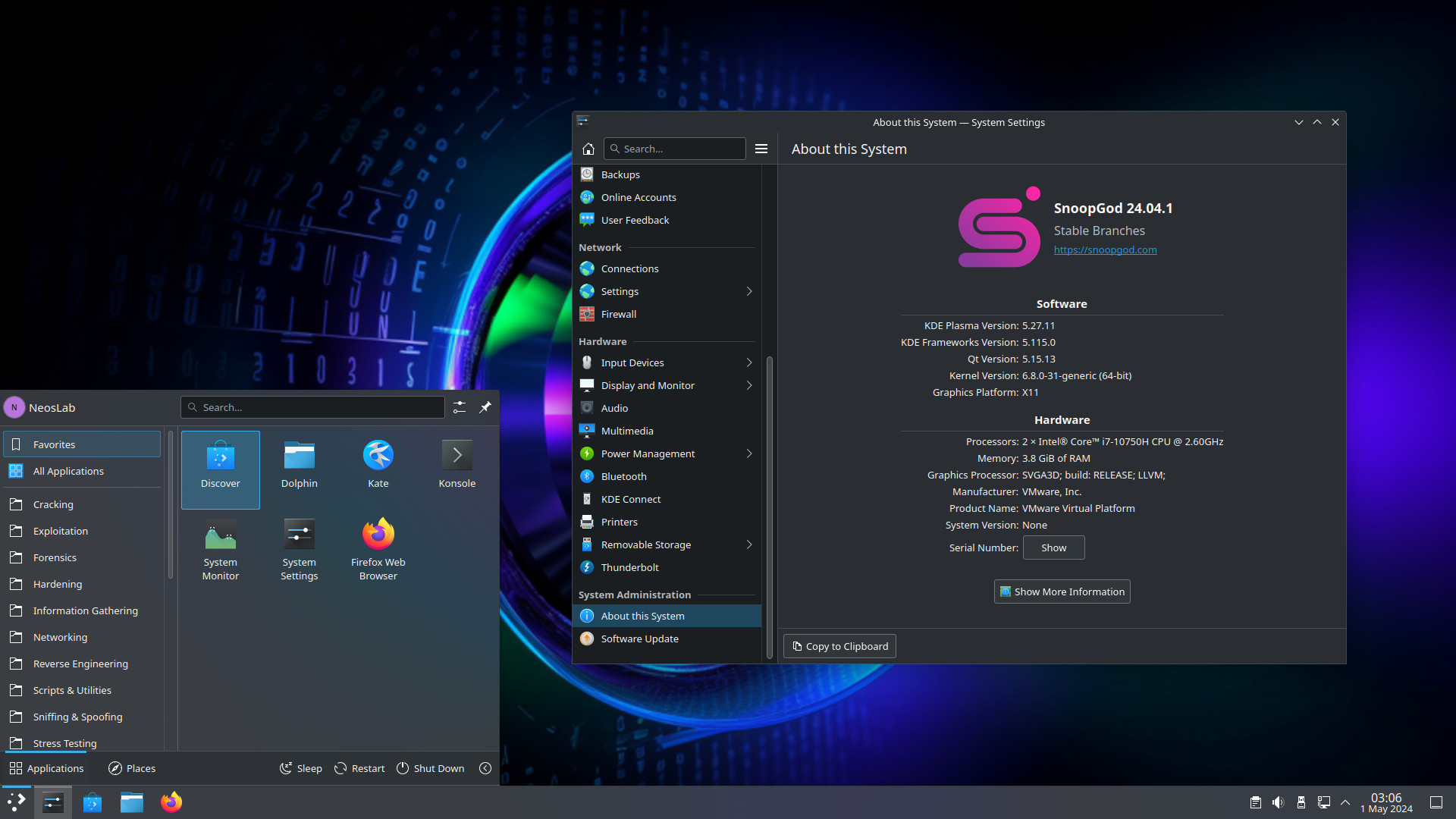Open the System Settings hamburger menu

tap(761, 149)
